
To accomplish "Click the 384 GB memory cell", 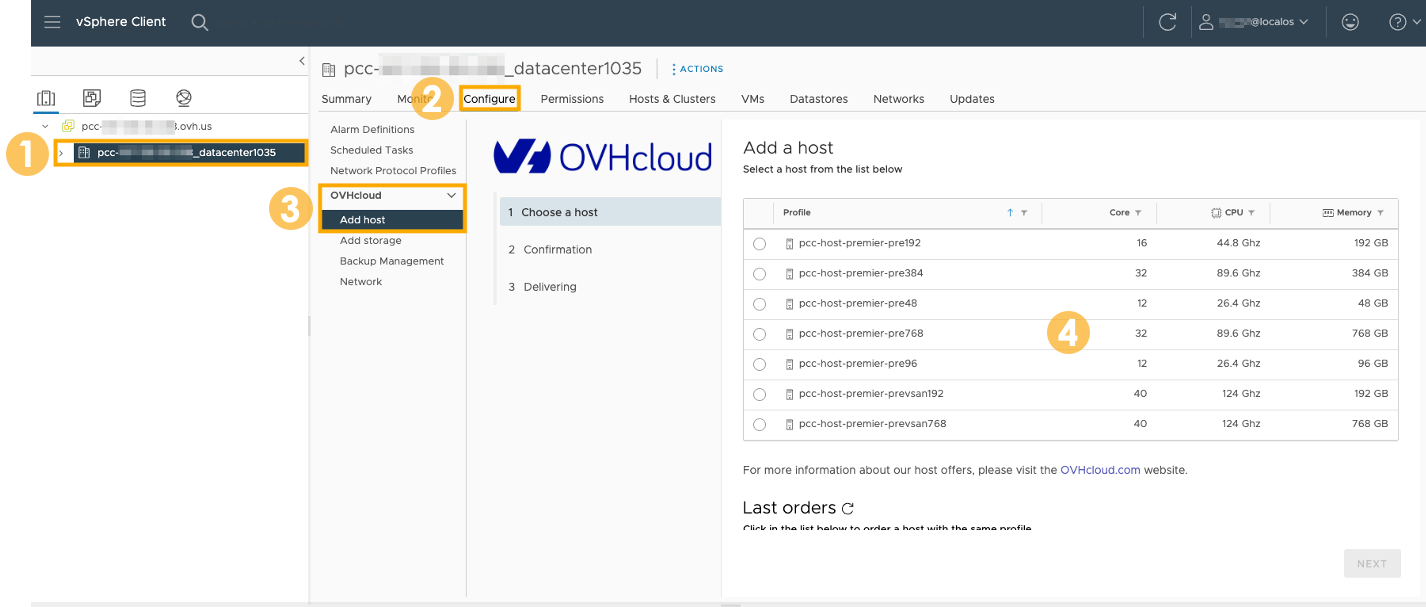I will [1369, 273].
